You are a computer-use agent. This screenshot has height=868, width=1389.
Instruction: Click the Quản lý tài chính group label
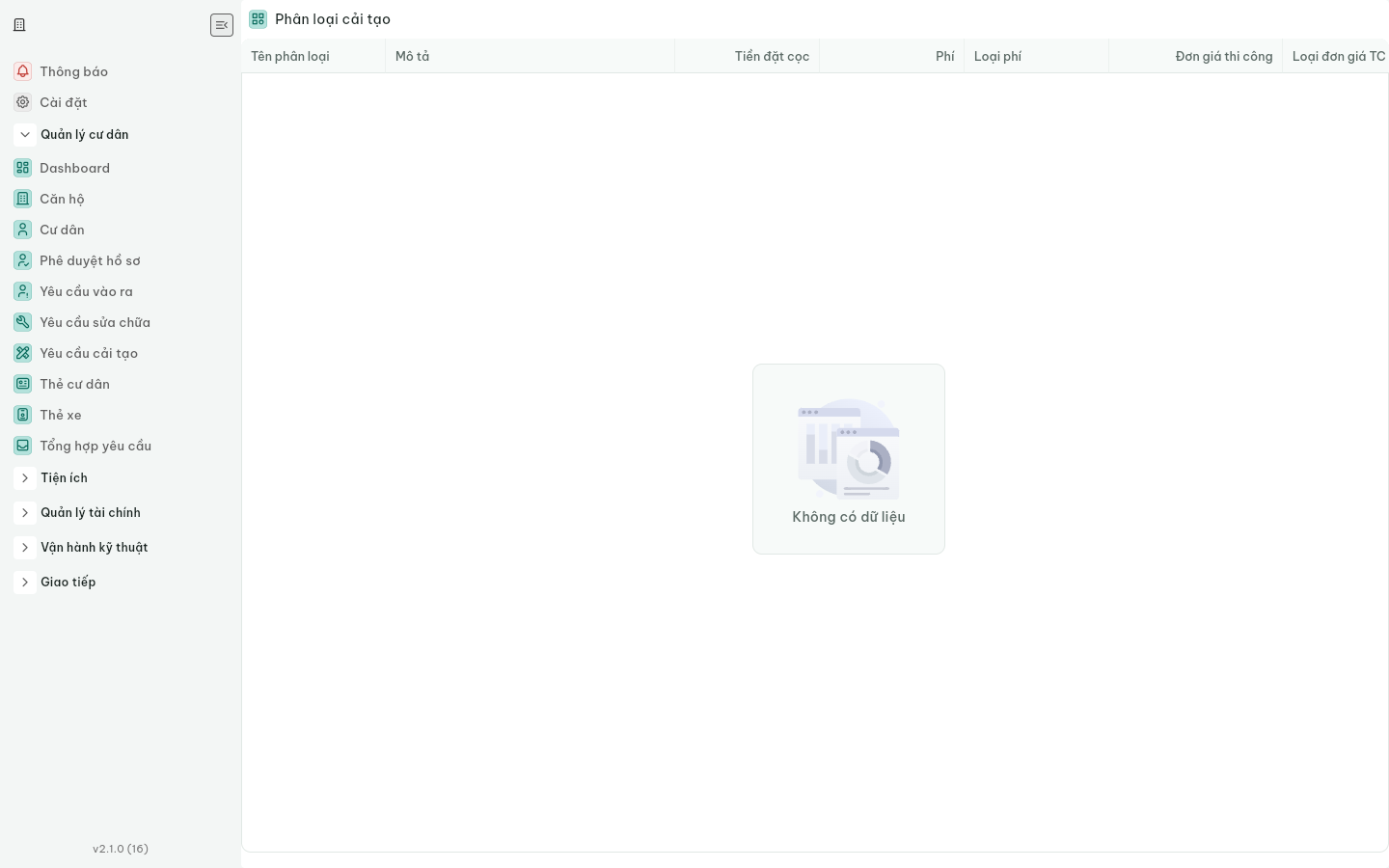[x=91, y=513]
